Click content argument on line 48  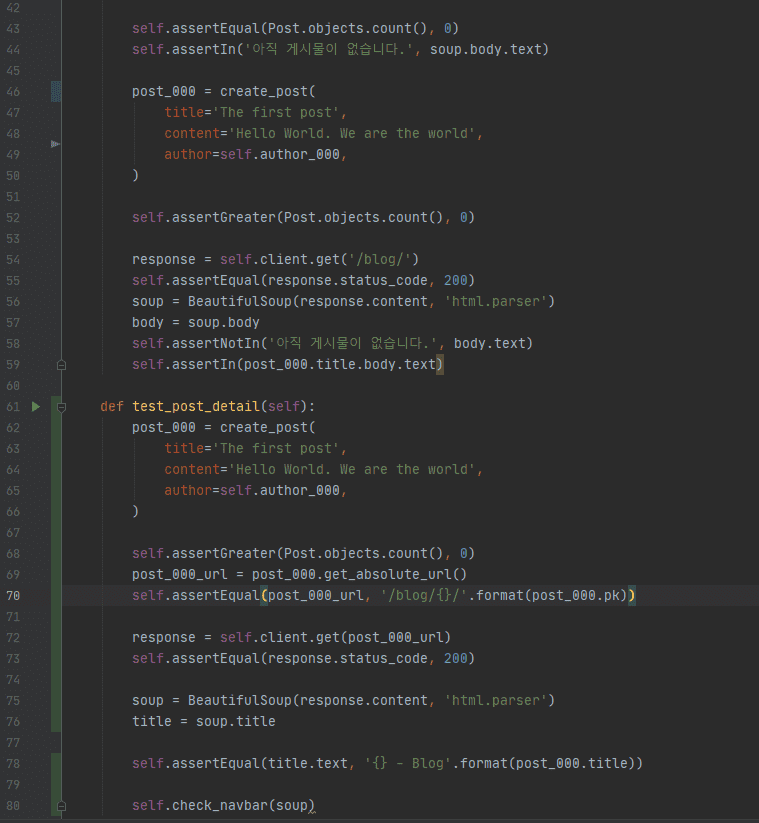coord(192,133)
